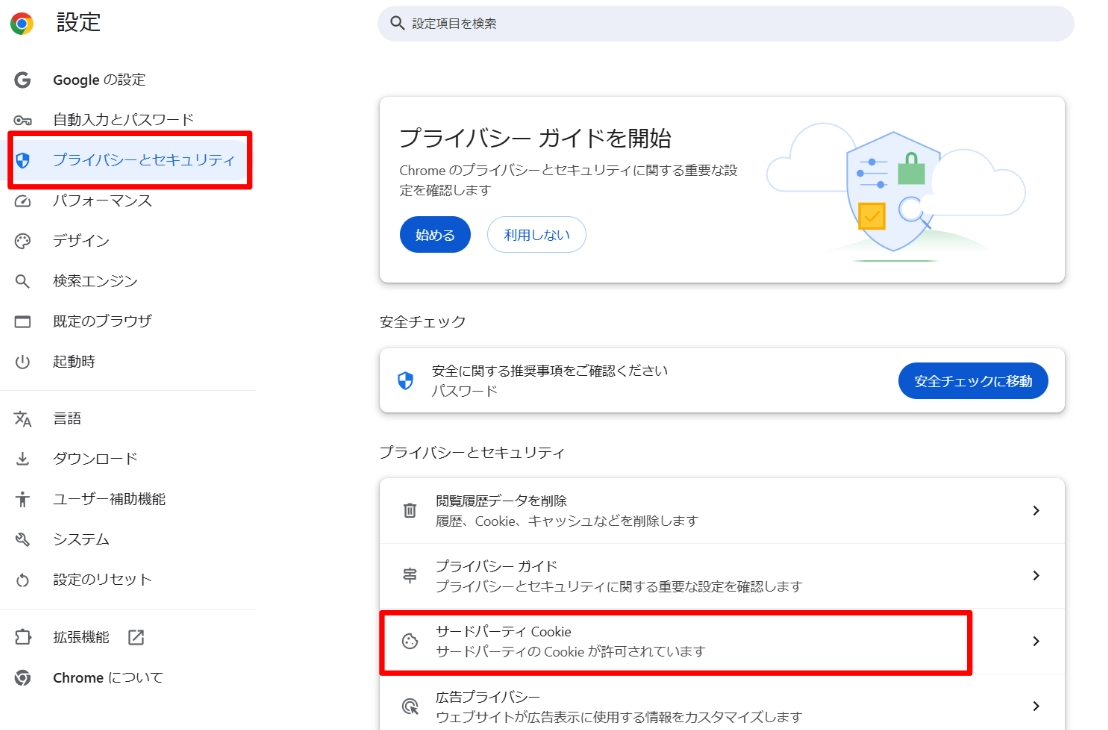Open 言語 settings section

pyautogui.click(x=67, y=418)
